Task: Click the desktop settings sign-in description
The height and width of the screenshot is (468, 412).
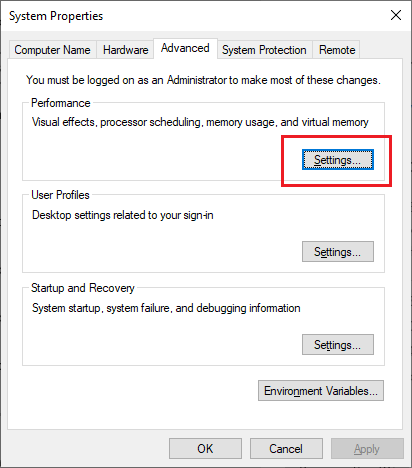Action: [123, 215]
